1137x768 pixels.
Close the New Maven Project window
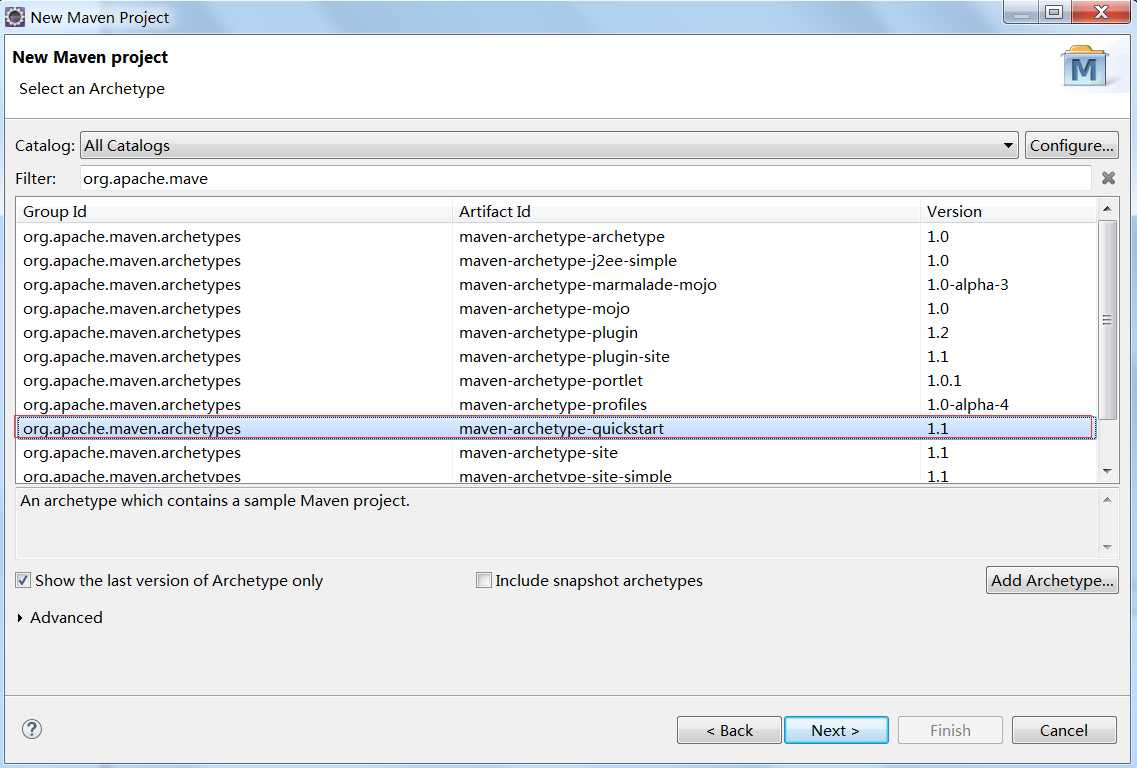(x=1101, y=12)
